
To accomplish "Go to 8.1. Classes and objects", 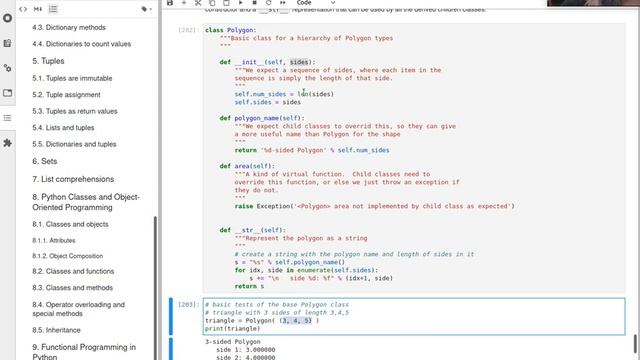I will point(70,224).
